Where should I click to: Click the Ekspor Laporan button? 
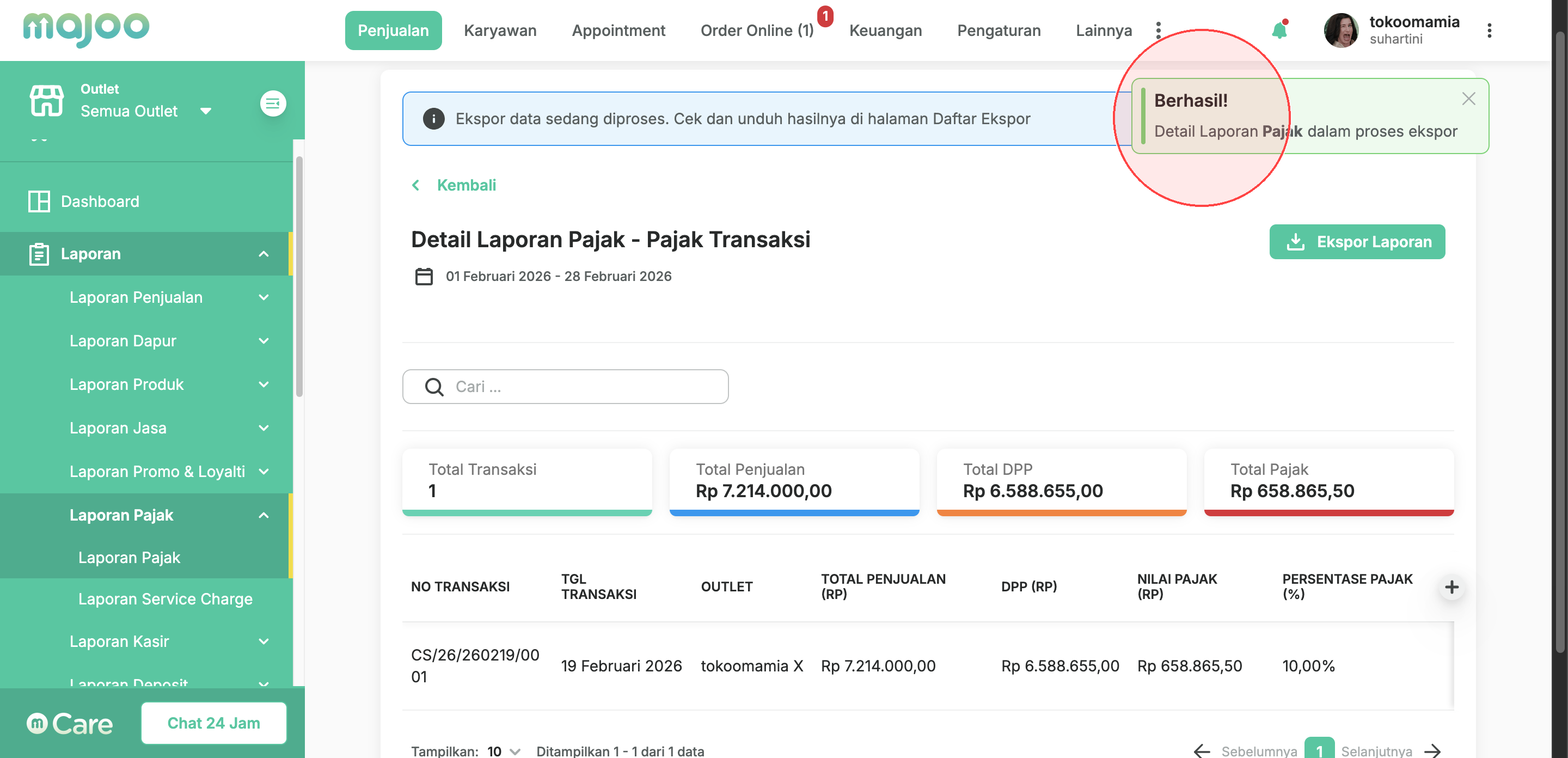(x=1357, y=242)
